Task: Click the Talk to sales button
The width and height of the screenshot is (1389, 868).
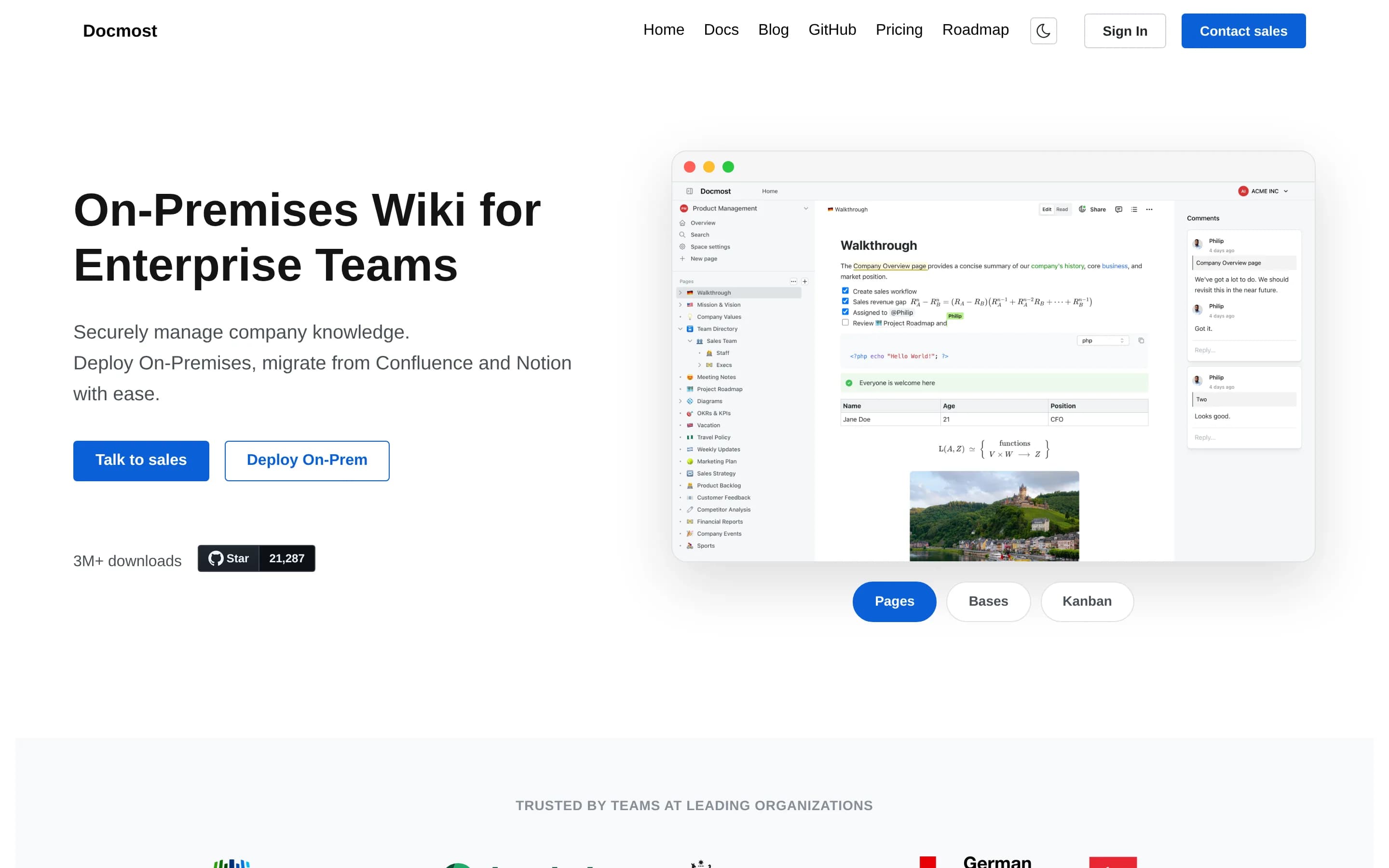Action: [x=141, y=461]
